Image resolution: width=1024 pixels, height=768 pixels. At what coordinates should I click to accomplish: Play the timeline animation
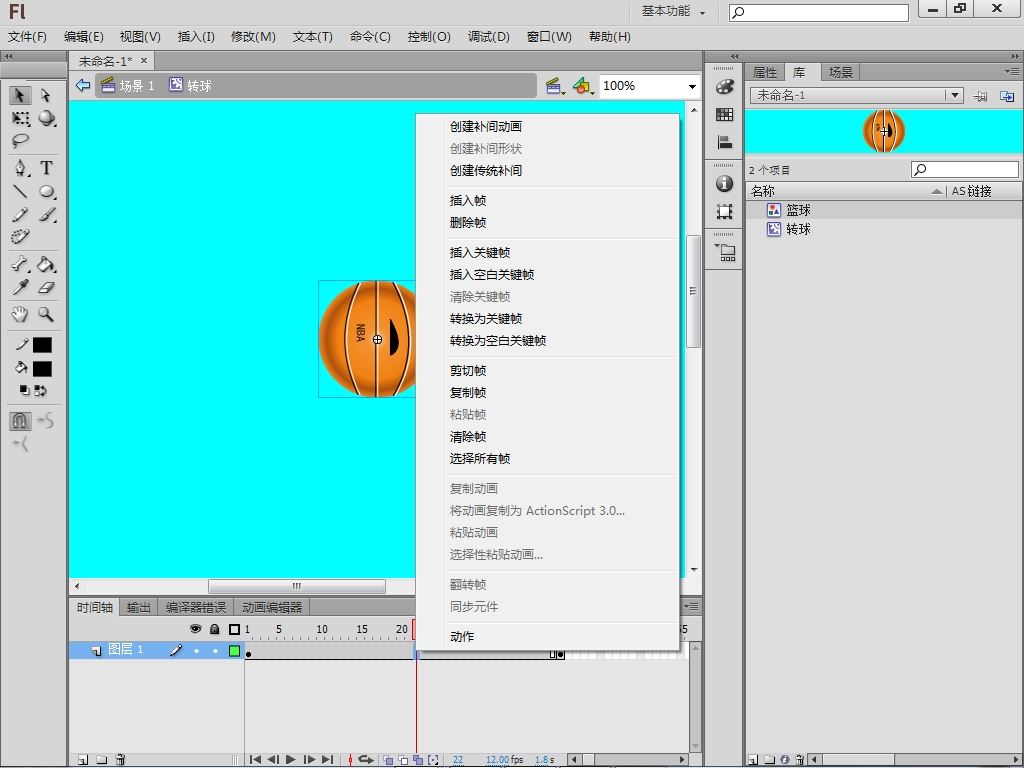[291, 760]
